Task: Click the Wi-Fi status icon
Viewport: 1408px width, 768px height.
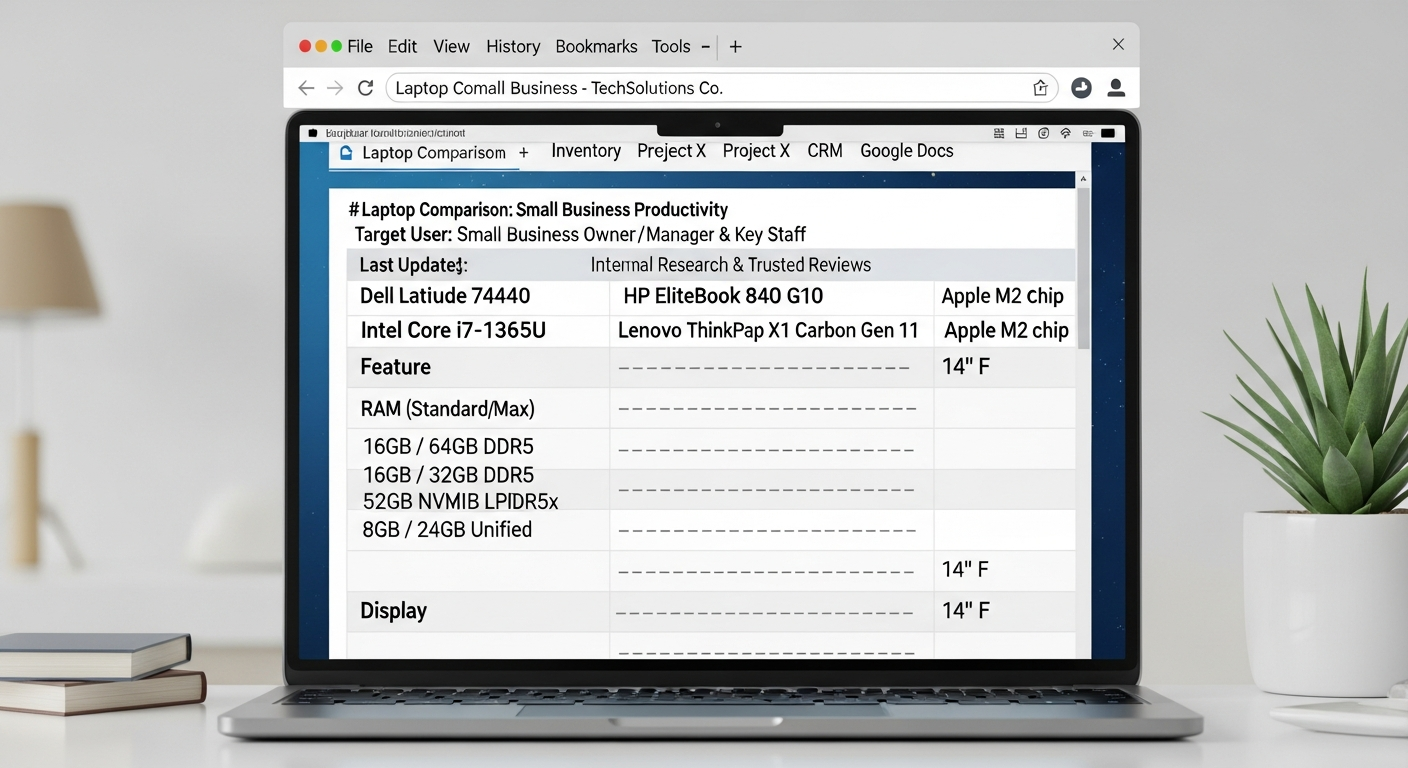Action: (1066, 132)
